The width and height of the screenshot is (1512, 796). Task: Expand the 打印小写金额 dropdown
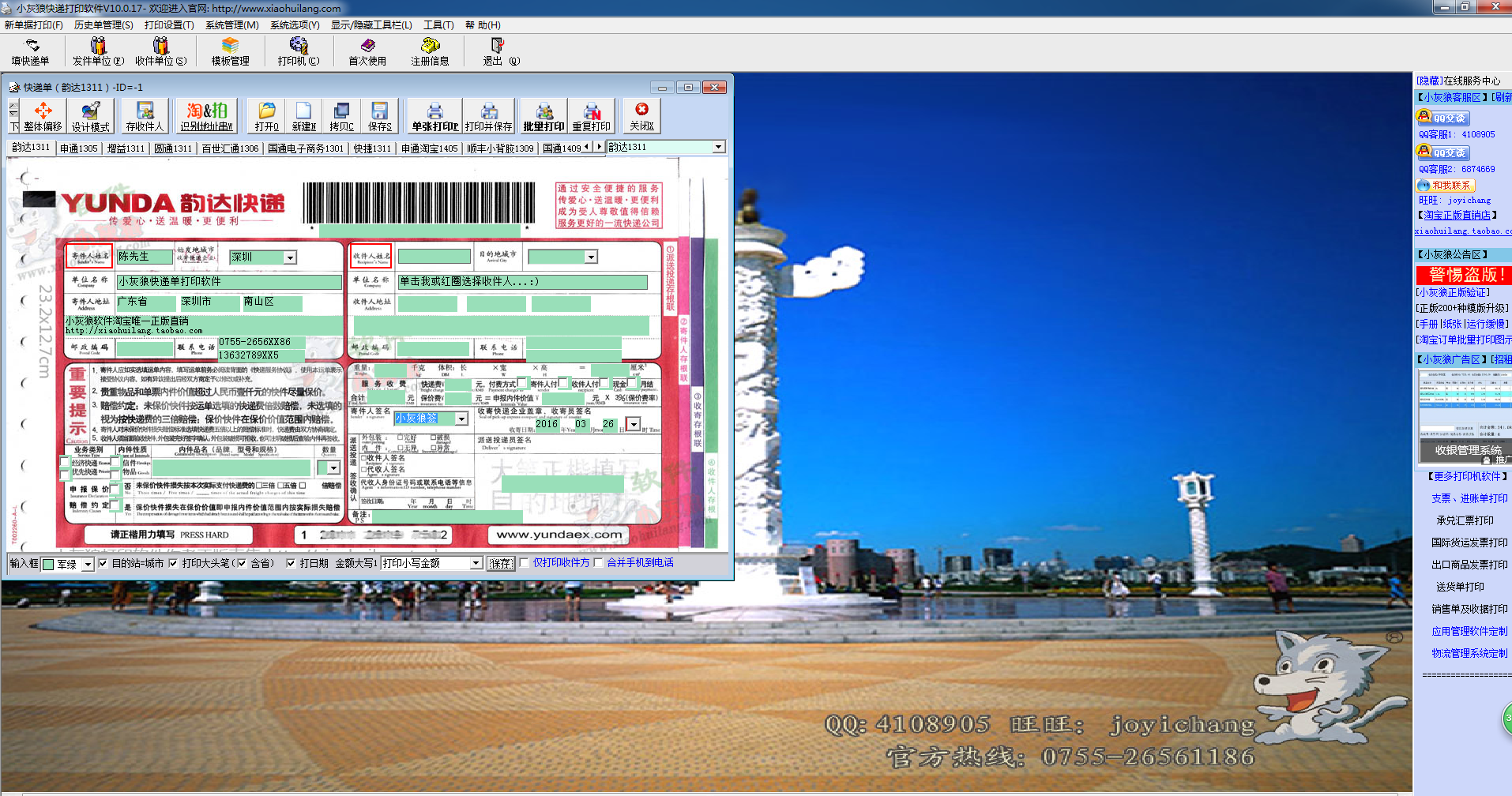click(x=476, y=563)
